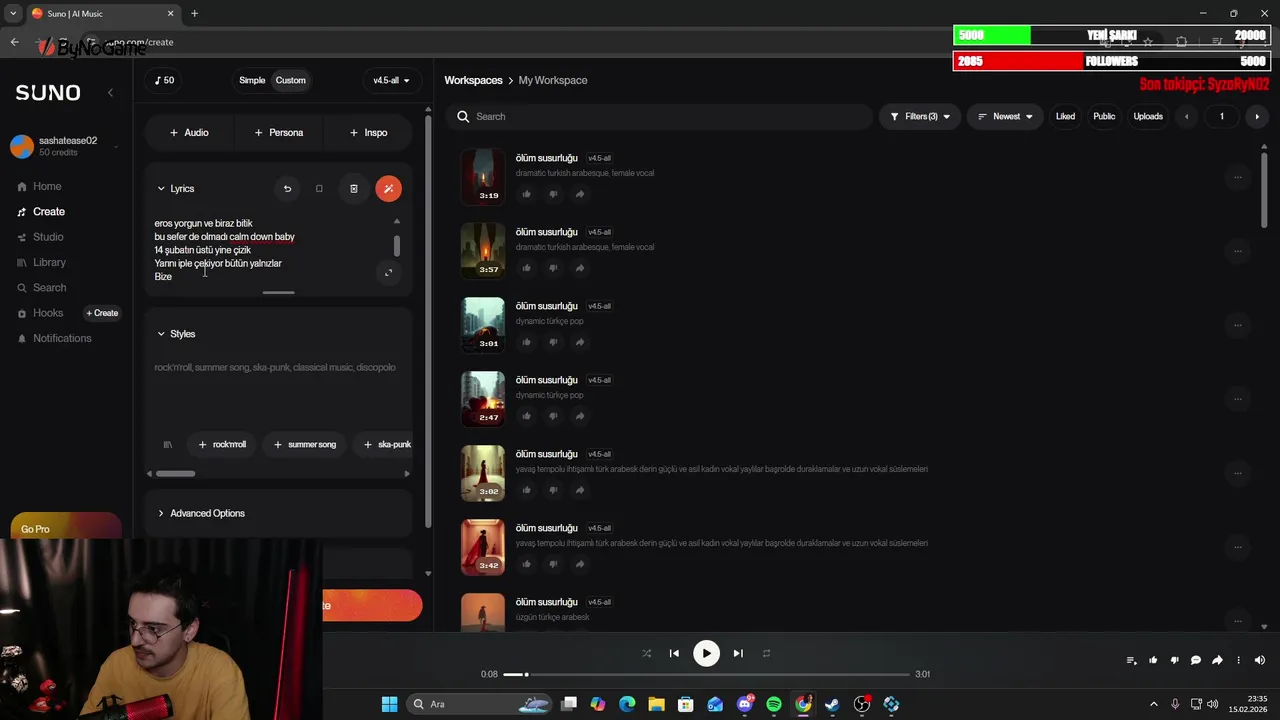Open the Create page in the sidebar
The image size is (1280, 720).
tap(48, 211)
